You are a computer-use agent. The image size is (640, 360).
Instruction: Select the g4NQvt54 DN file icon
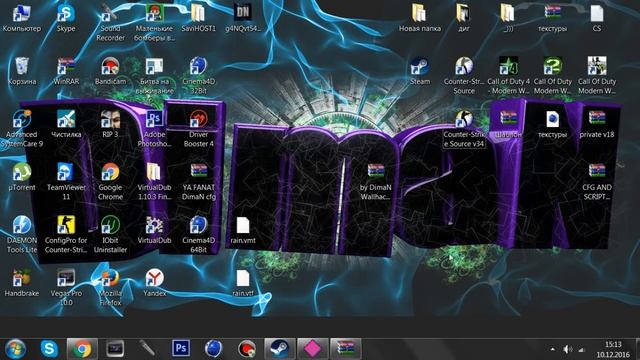243,18
